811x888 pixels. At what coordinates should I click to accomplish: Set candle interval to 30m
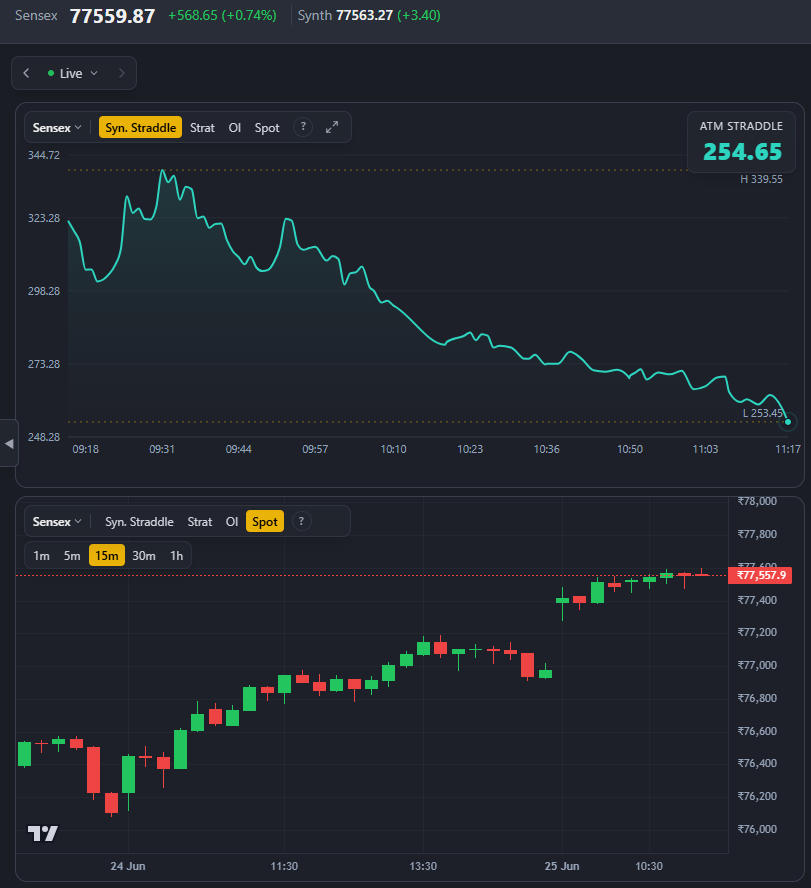click(x=144, y=556)
